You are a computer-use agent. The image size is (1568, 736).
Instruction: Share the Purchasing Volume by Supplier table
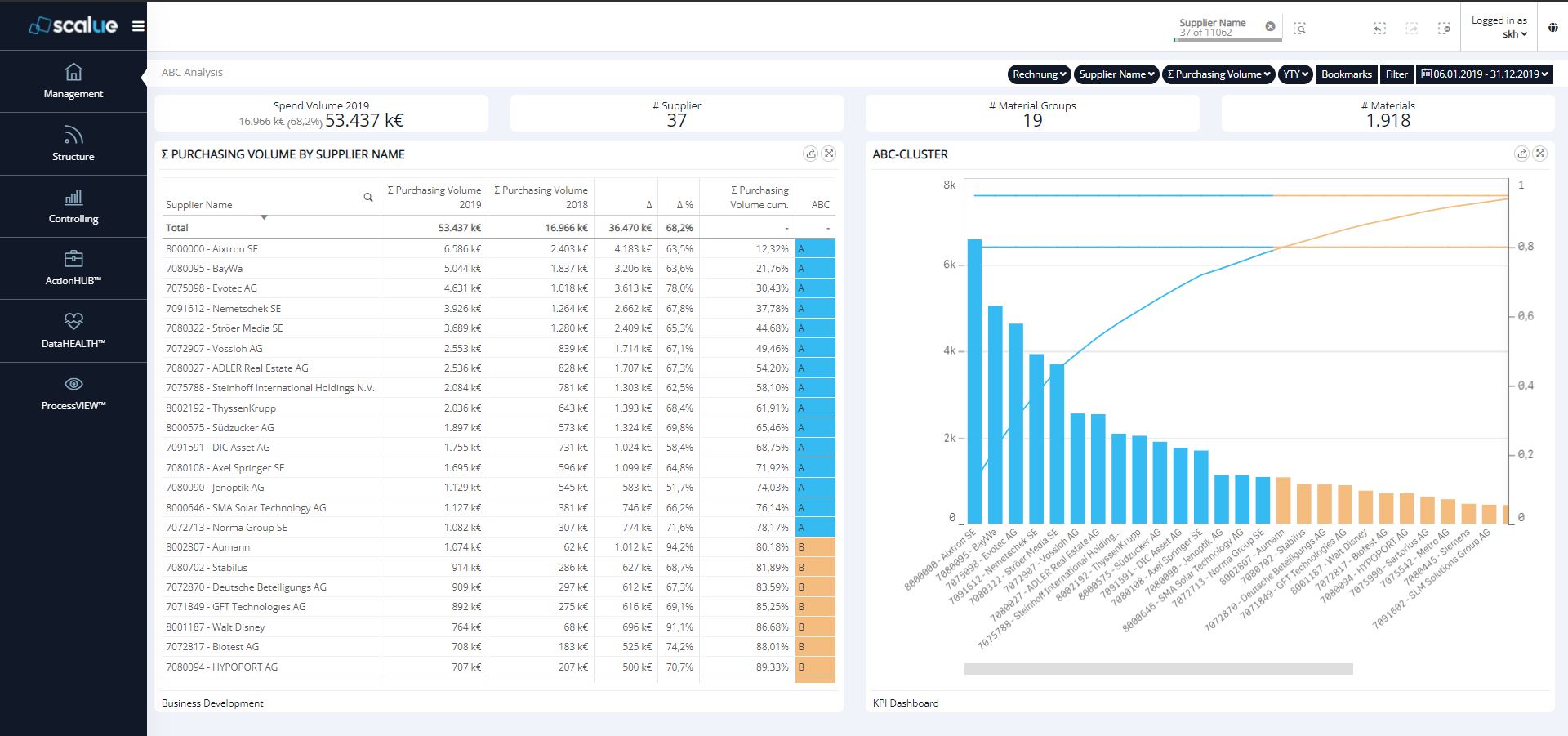pyautogui.click(x=810, y=154)
